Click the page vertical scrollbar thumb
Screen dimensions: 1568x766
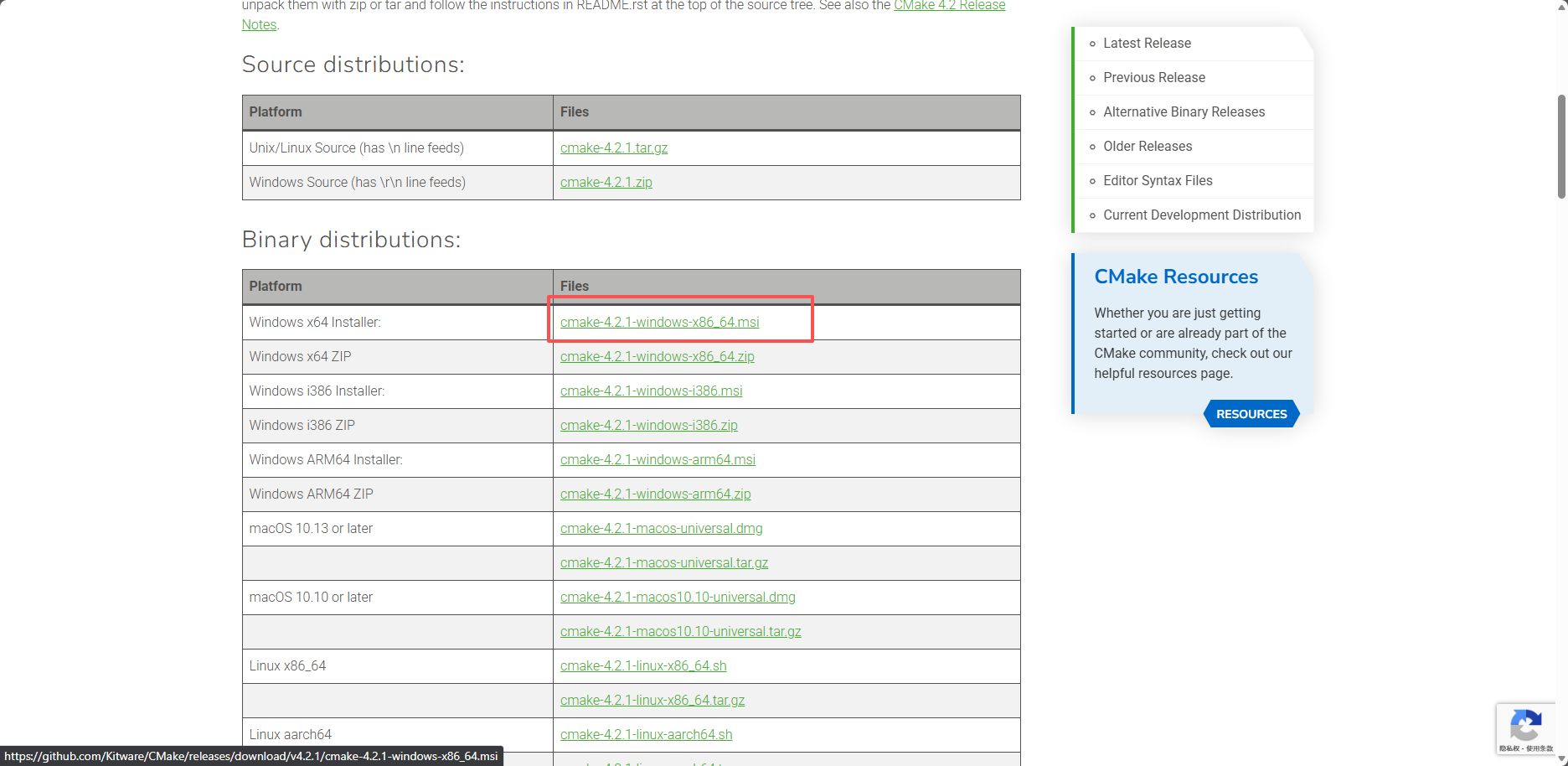coord(1561,147)
